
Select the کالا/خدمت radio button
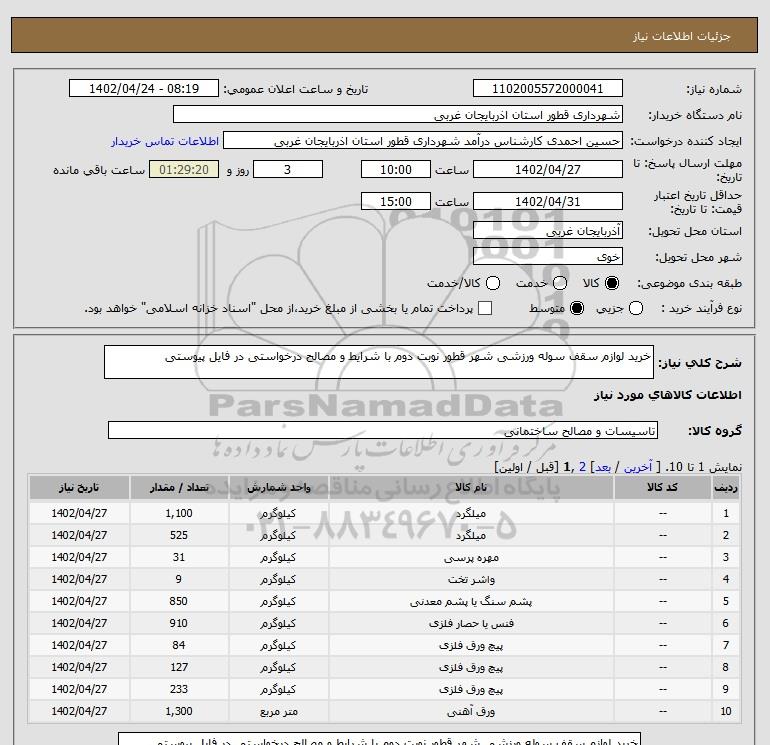coord(493,283)
